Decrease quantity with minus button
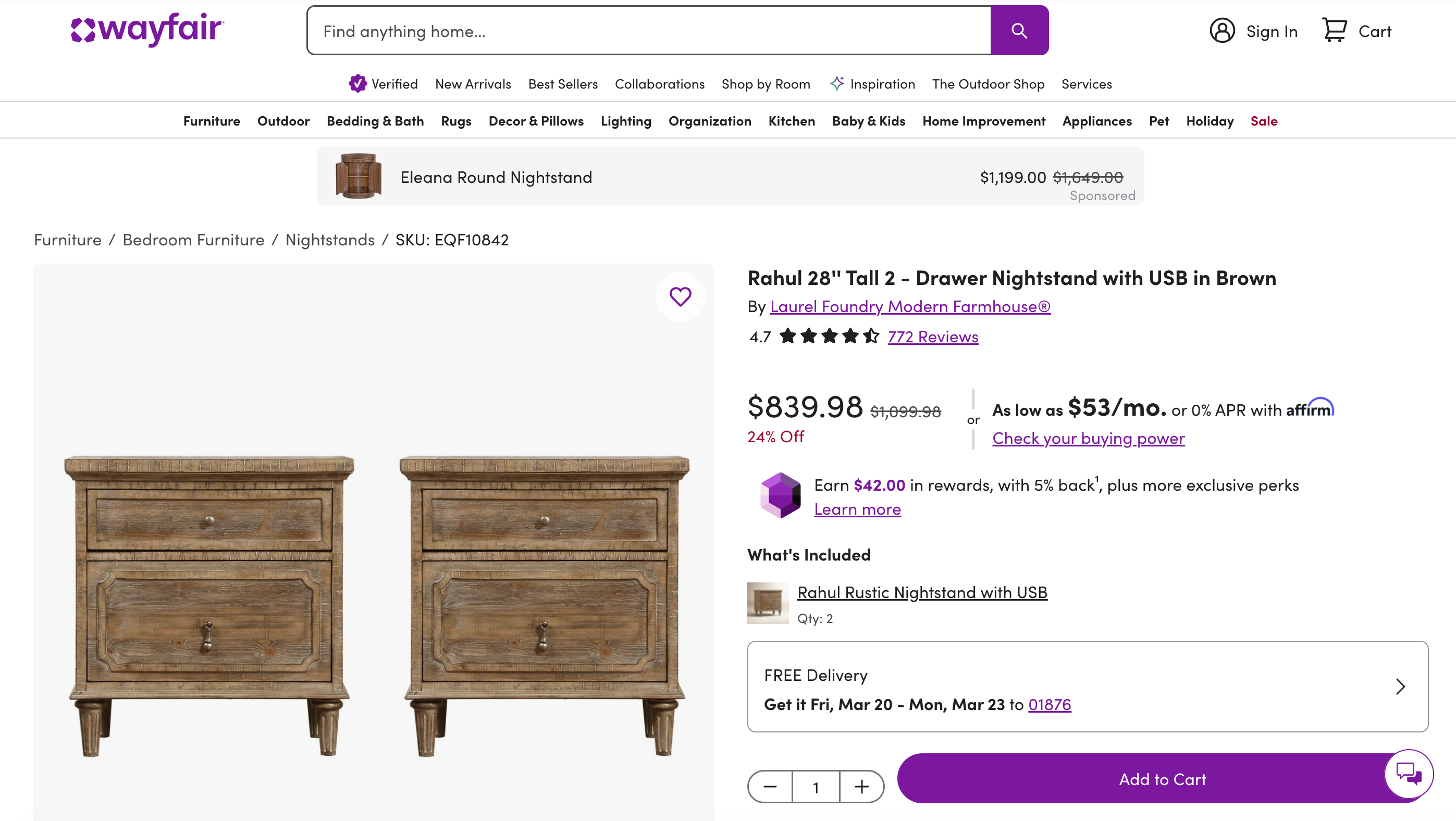 (770, 787)
